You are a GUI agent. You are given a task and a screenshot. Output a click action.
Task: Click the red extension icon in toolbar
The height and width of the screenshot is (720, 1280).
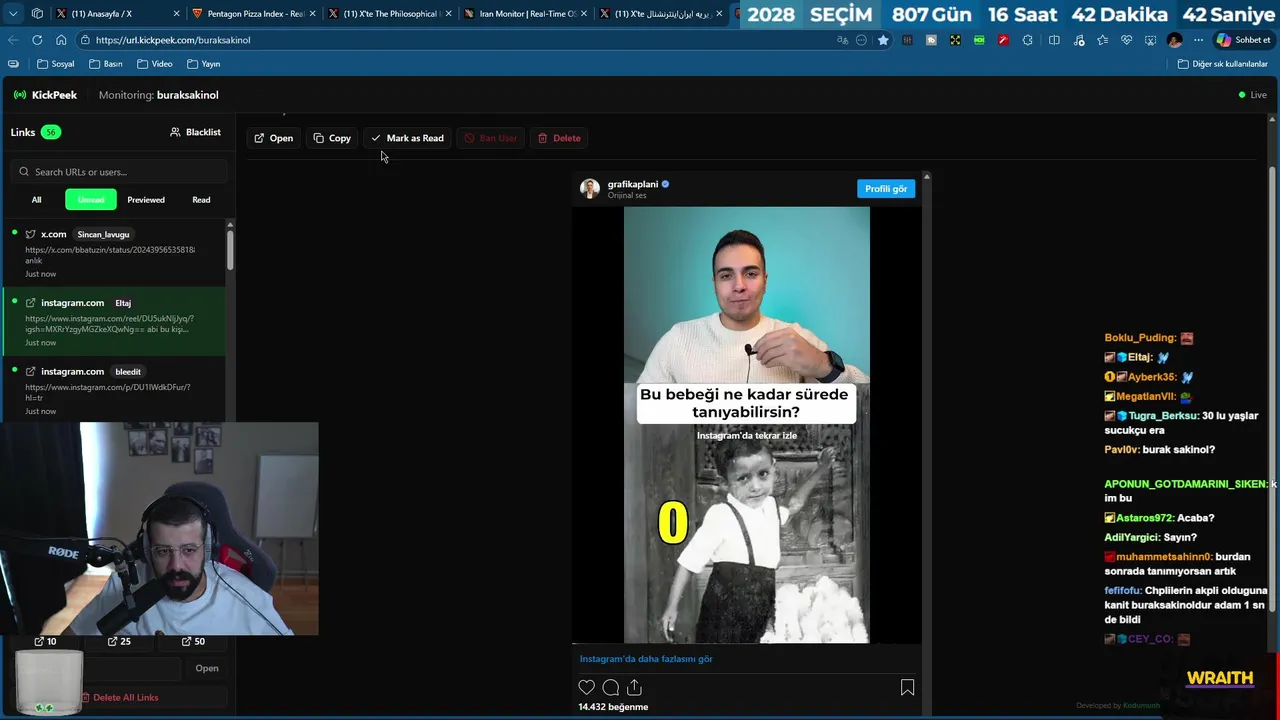(1003, 40)
